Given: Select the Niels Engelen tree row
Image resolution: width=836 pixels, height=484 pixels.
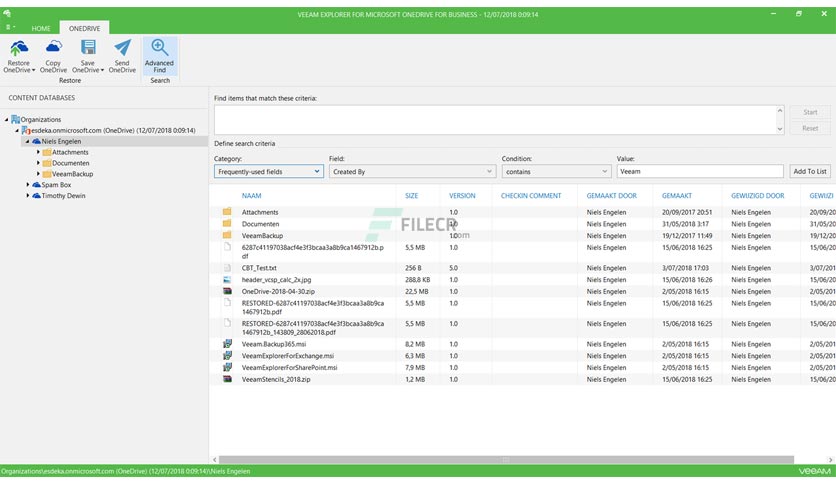Looking at the screenshot, I should point(104,141).
